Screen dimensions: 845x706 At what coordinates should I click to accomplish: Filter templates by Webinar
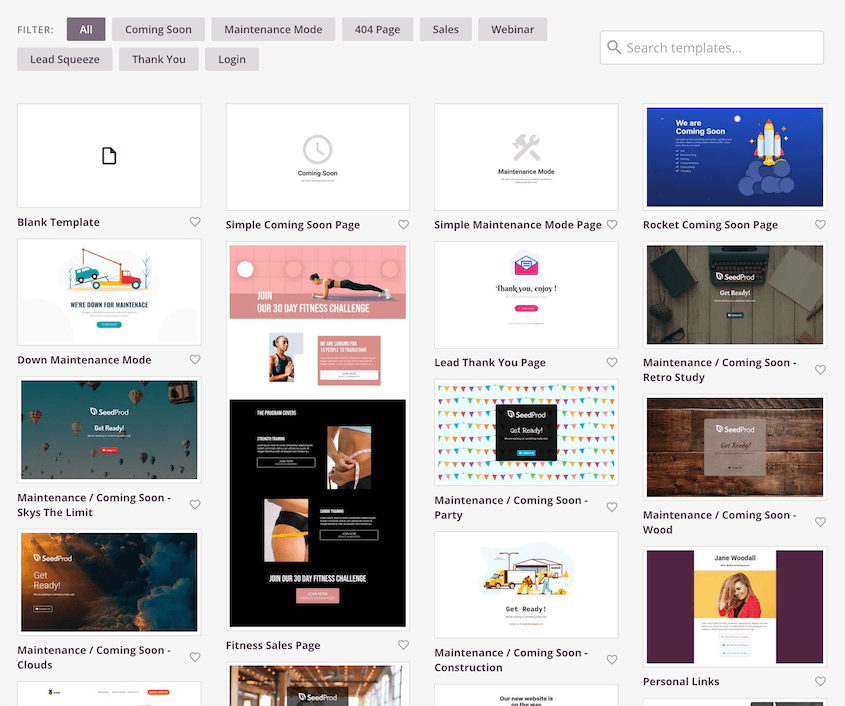(x=512, y=29)
